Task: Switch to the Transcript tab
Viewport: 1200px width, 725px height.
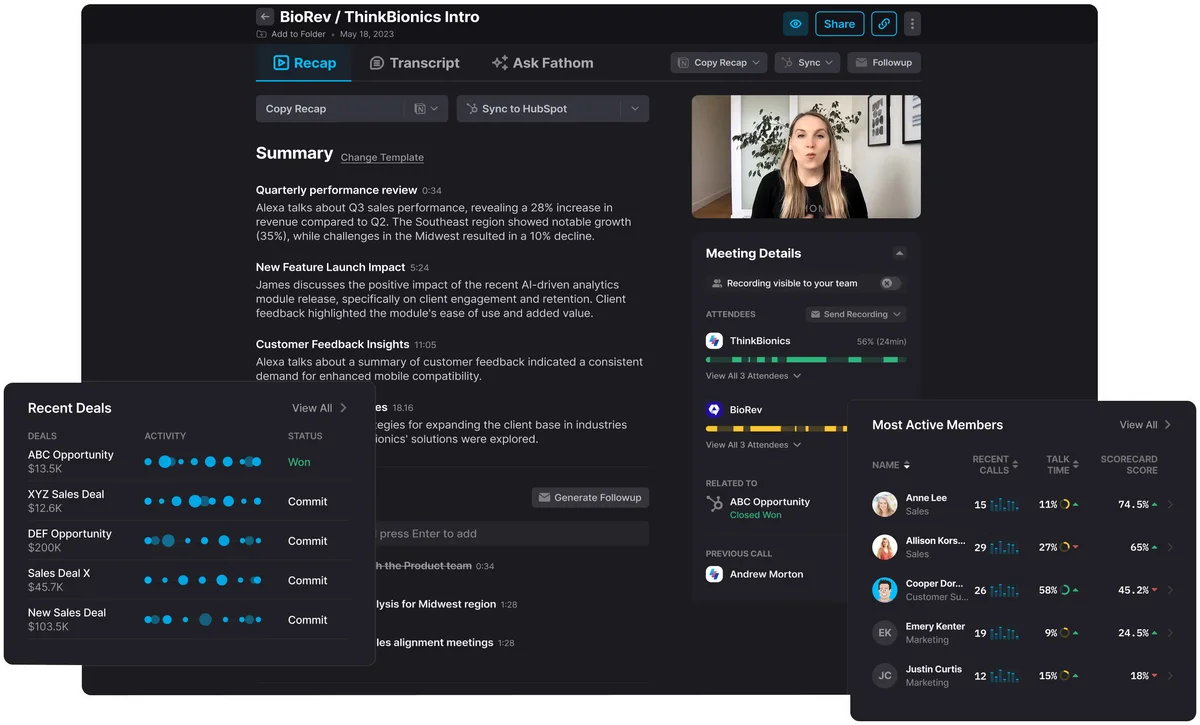Action: [414, 62]
